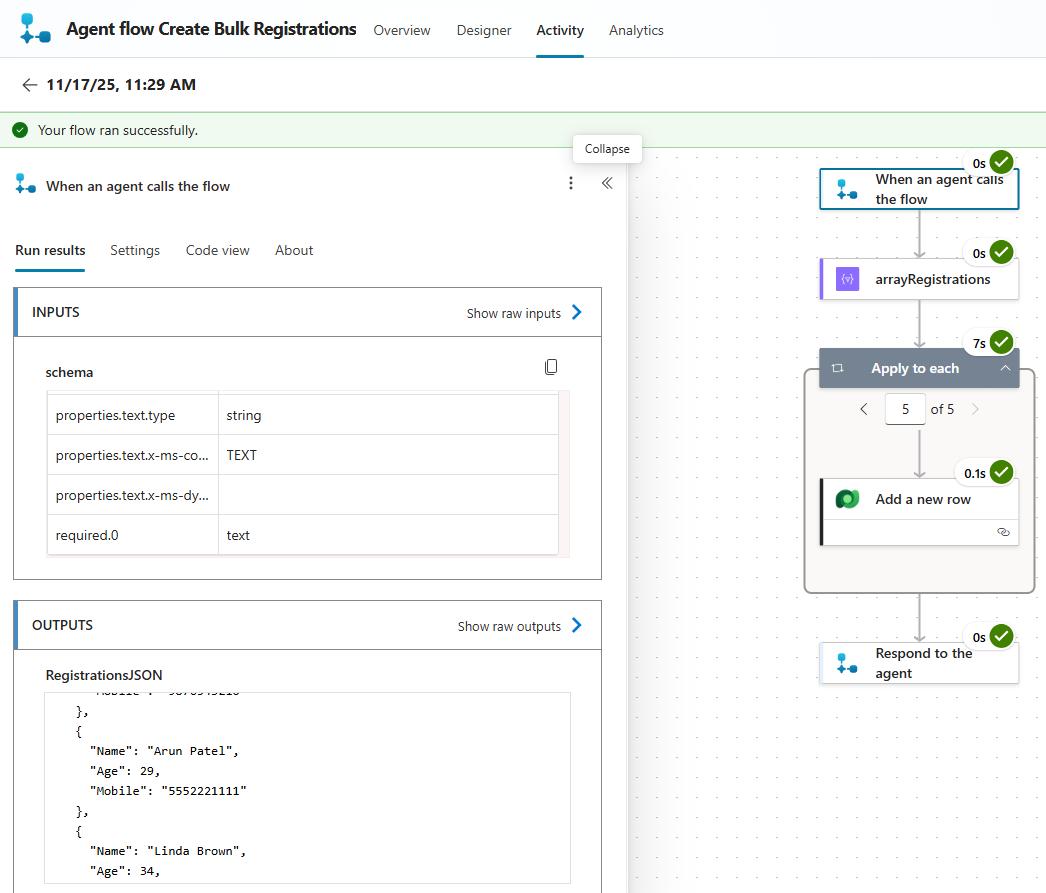
Task: Switch to the Designer tab
Action: (x=484, y=30)
